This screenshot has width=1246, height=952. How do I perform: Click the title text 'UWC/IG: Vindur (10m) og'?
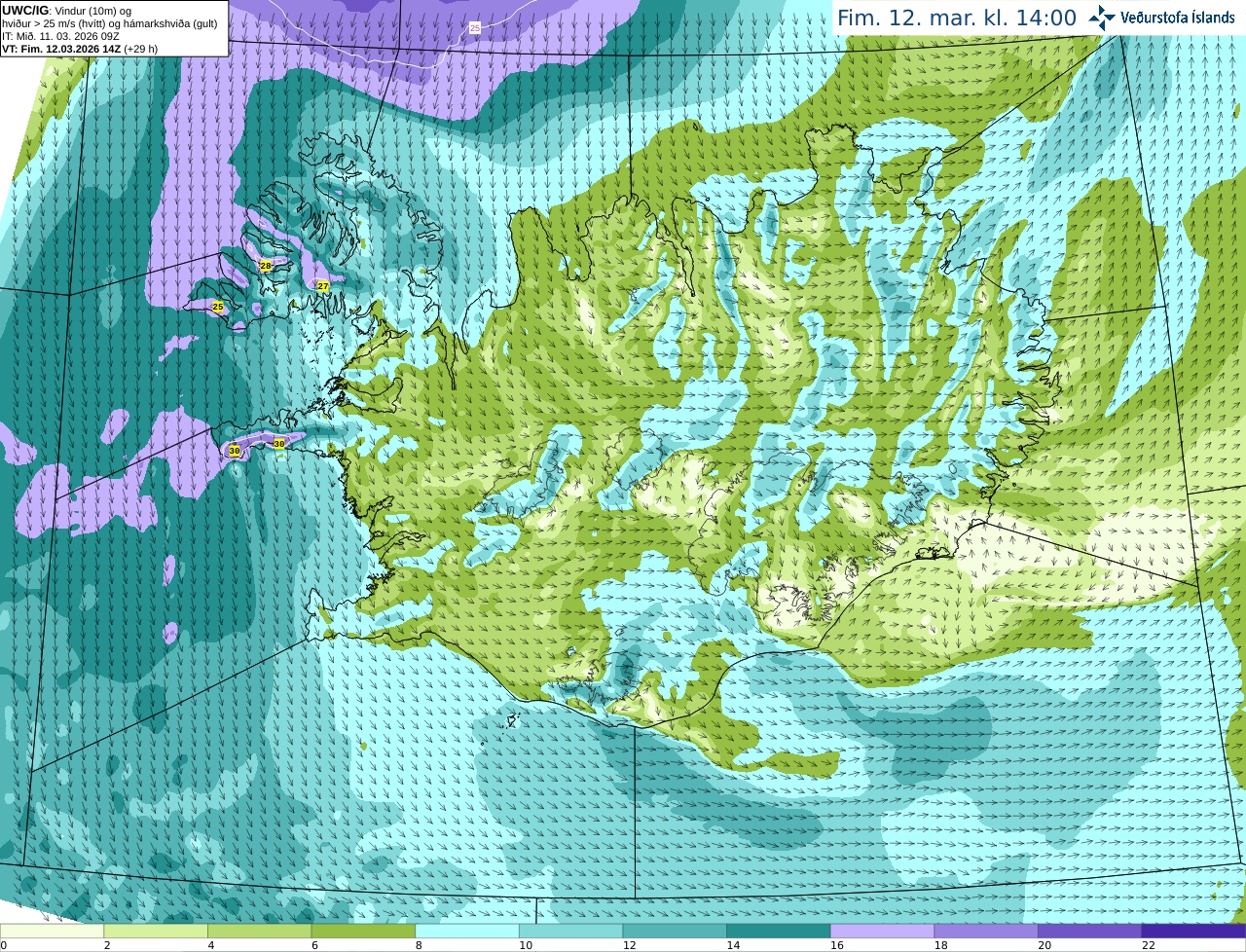[66, 11]
